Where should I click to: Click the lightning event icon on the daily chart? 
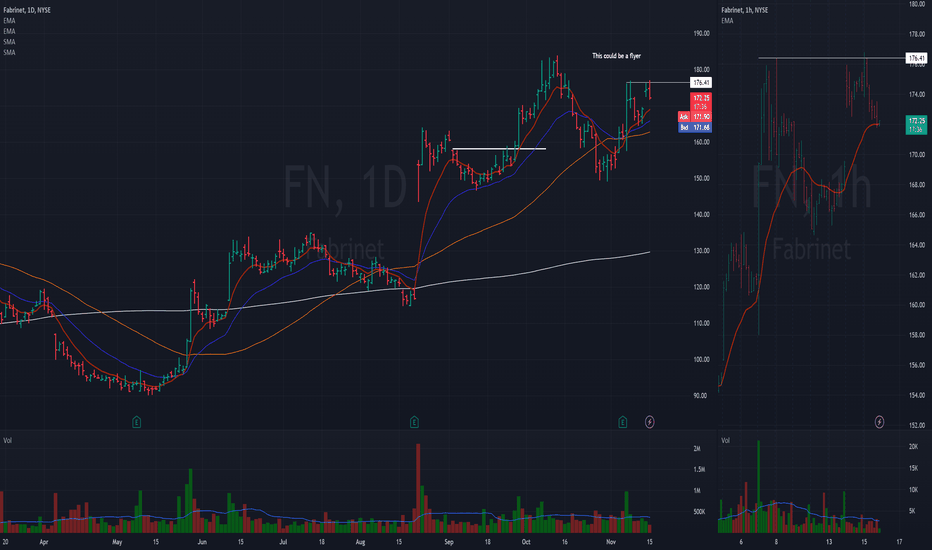[650, 422]
